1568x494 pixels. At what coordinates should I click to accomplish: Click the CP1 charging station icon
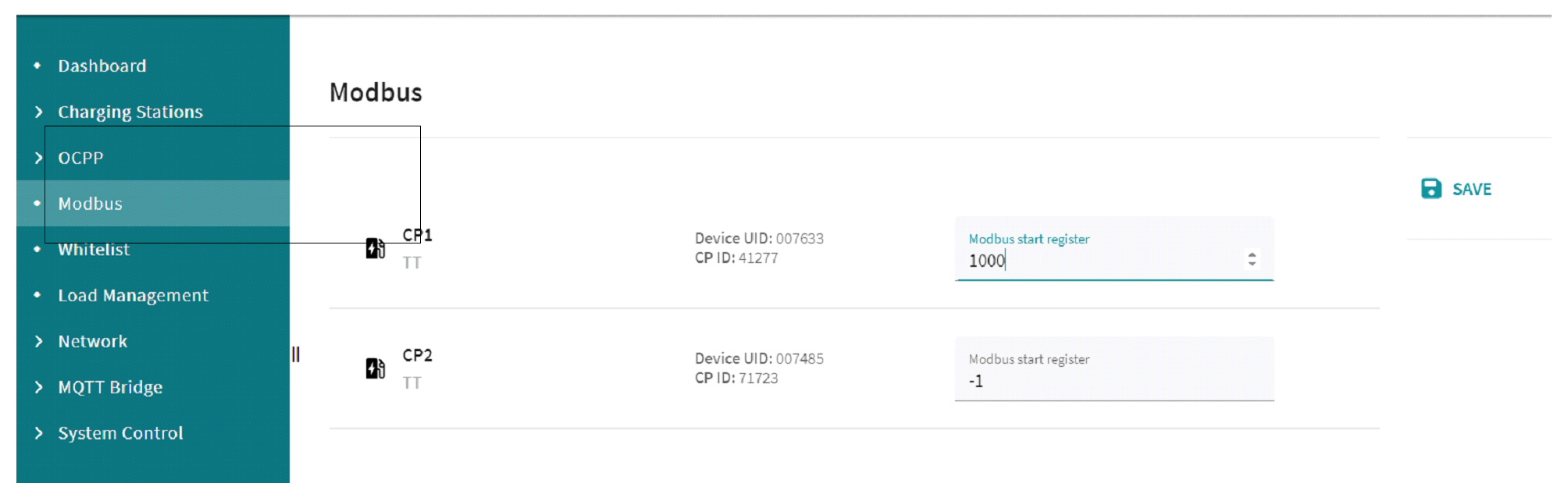(376, 248)
